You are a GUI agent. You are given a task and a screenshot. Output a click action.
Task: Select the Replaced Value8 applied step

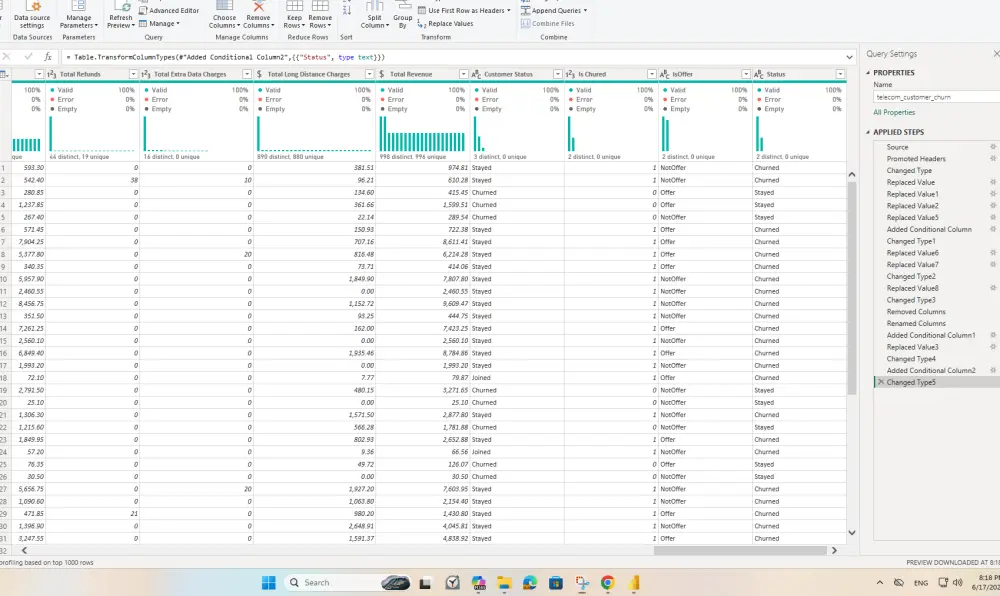click(x=912, y=288)
